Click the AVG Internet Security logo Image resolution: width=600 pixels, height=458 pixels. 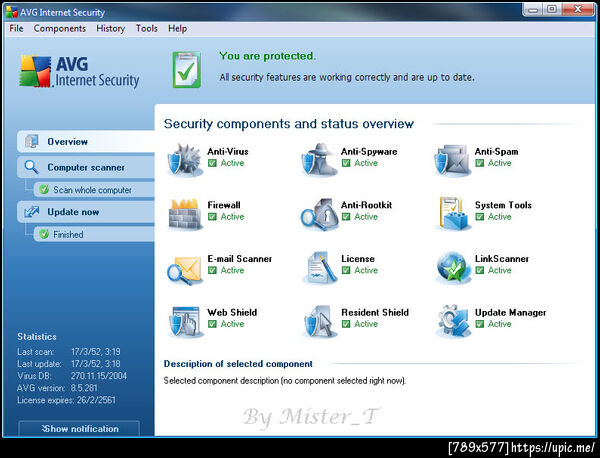pos(80,72)
